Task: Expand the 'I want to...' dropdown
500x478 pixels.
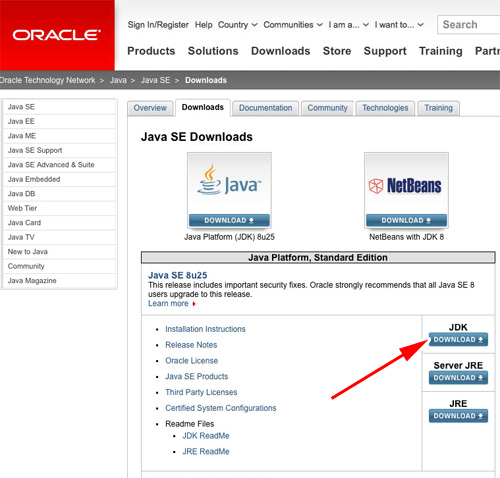Action: [x=399, y=25]
